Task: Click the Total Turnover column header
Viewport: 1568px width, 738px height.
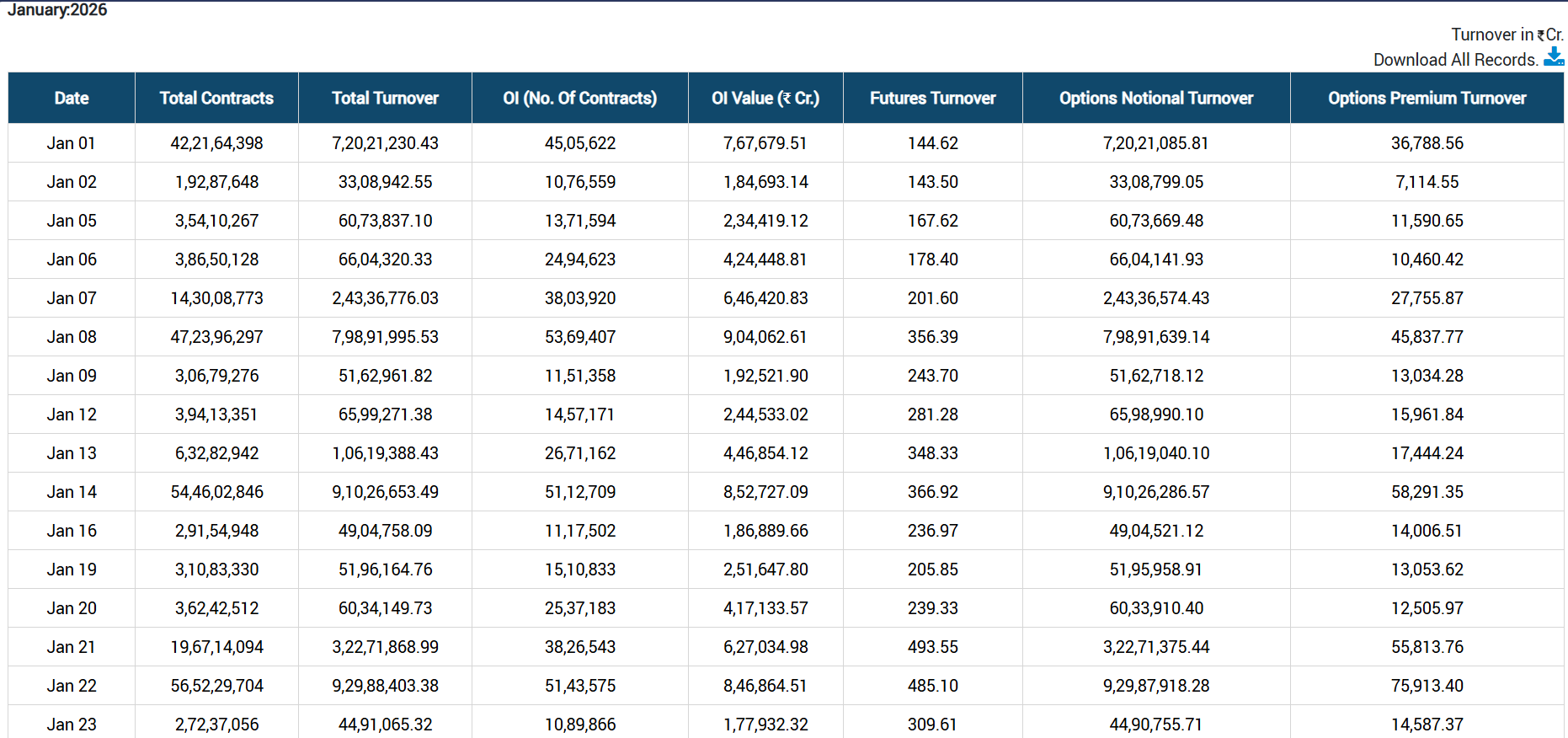Action: point(385,99)
